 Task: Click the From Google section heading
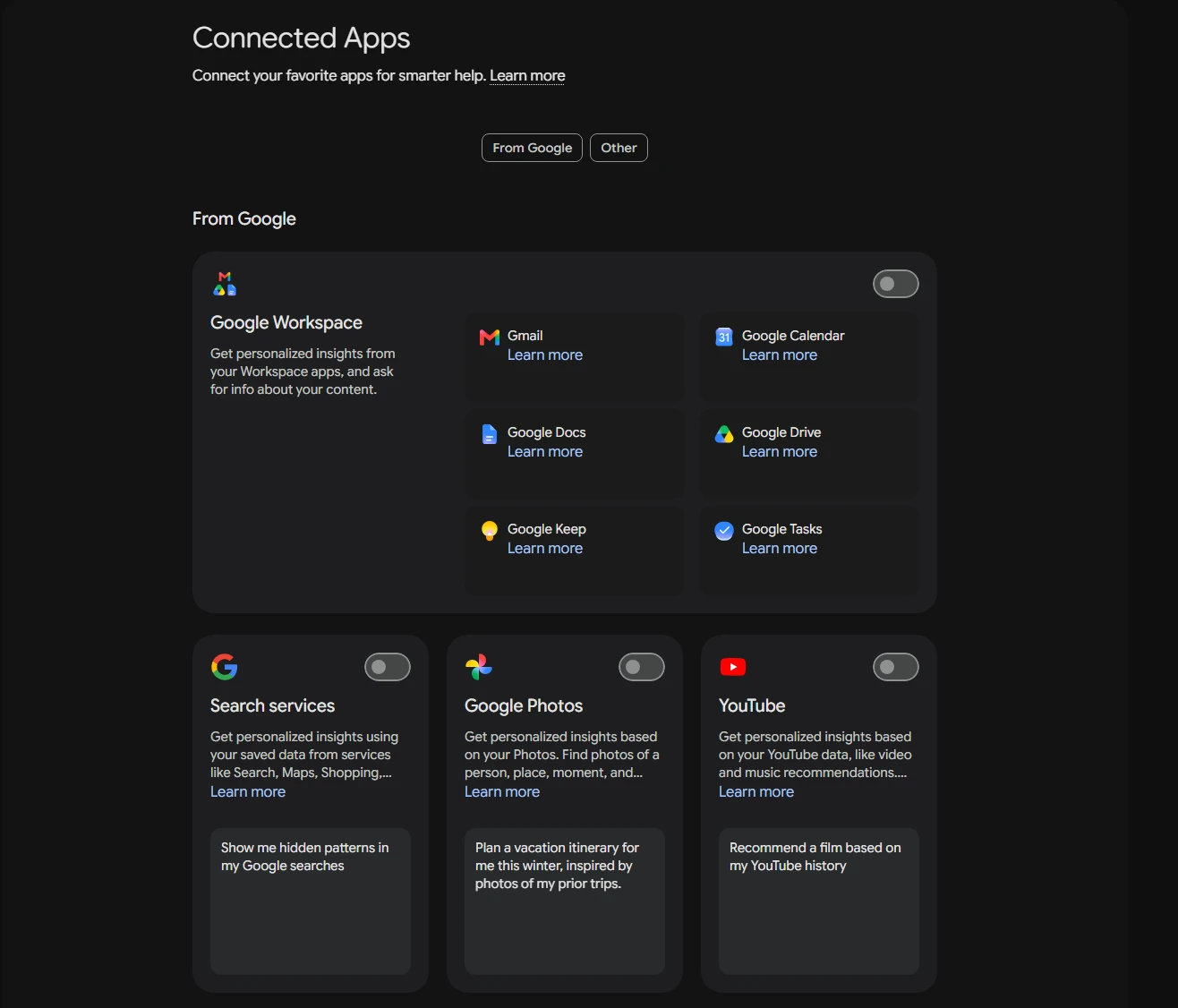coord(244,218)
